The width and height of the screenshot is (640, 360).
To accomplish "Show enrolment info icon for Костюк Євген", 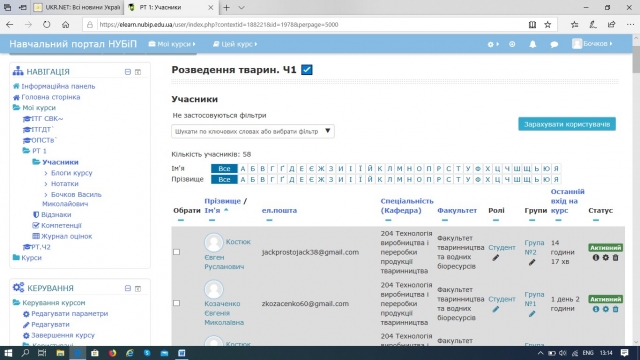I will [596, 258].
